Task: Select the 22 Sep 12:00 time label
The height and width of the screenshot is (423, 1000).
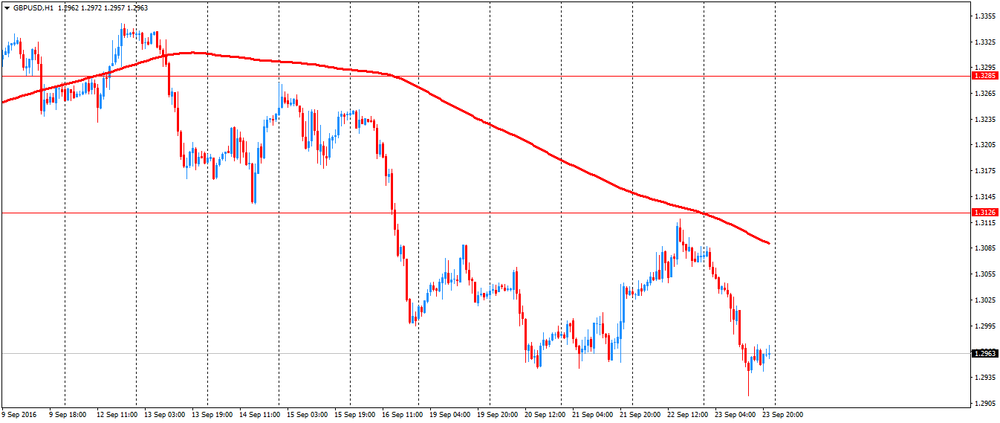Action: click(689, 414)
